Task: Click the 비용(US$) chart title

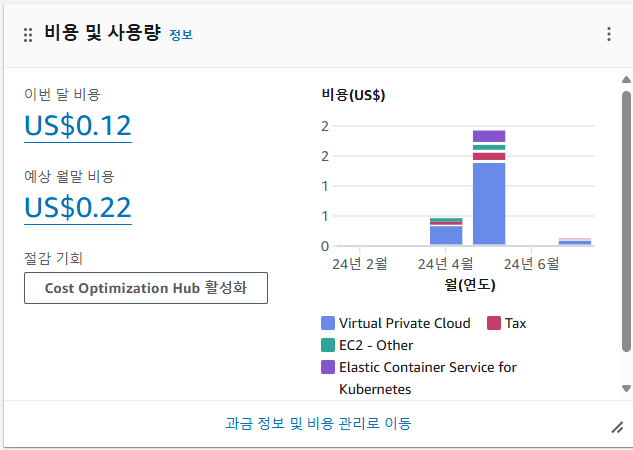Action: pos(353,95)
